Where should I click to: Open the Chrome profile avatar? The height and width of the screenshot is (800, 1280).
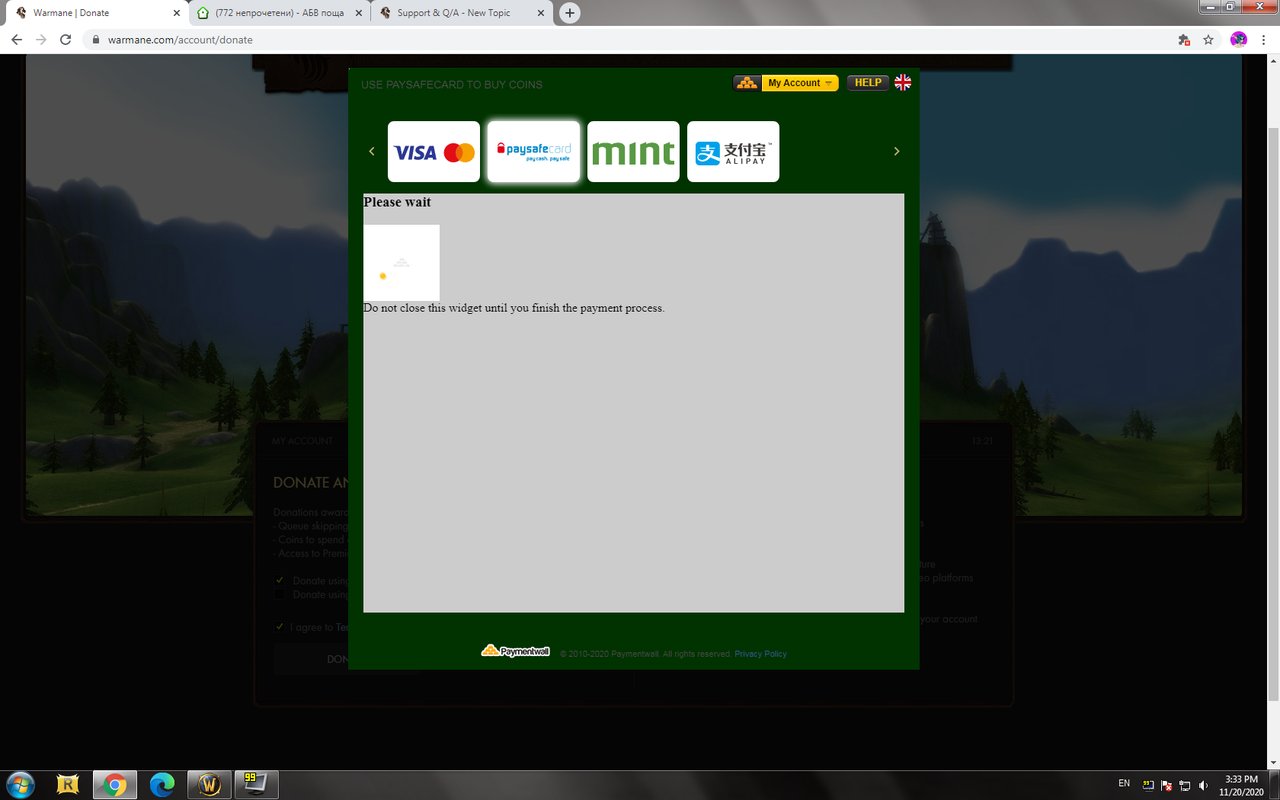click(1239, 40)
